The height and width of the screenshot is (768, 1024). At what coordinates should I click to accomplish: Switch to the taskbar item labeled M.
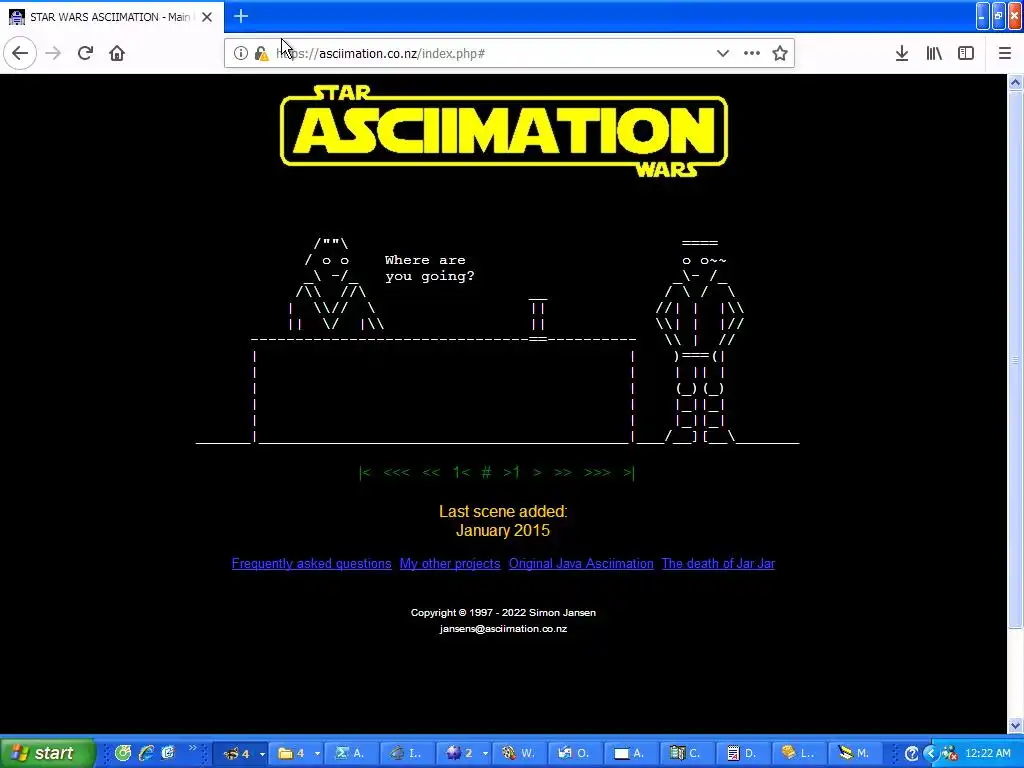pos(854,754)
